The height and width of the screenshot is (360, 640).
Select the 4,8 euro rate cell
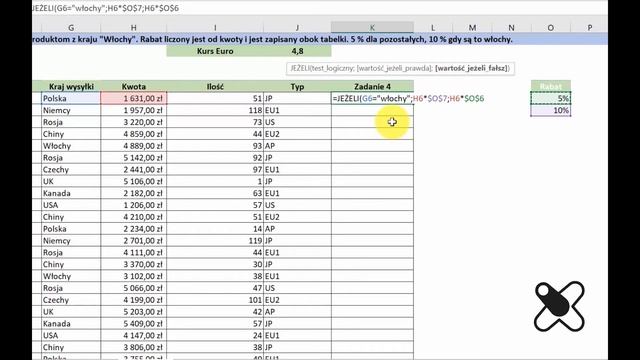point(298,51)
